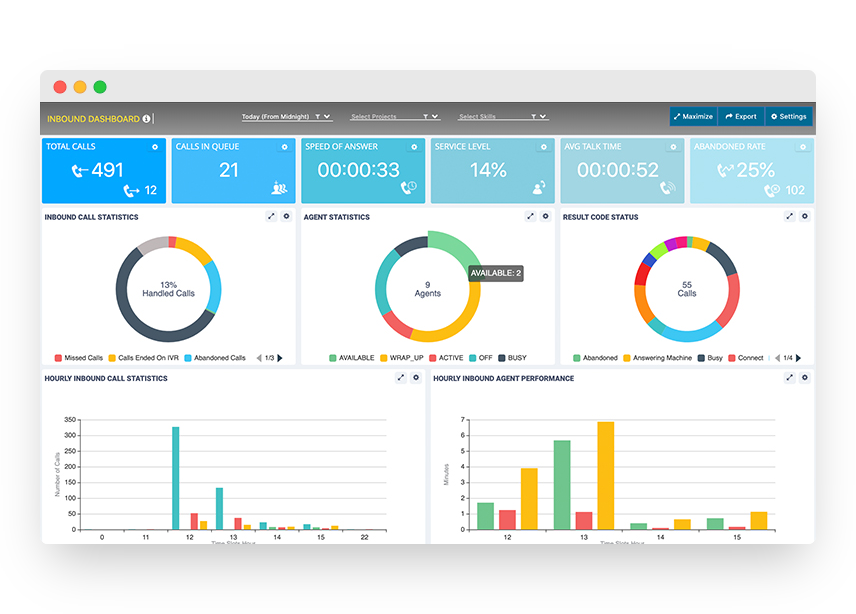This screenshot has width=856, height=614.
Task: Open the Calls In Queue card settings gear
Action: pyautogui.click(x=284, y=147)
